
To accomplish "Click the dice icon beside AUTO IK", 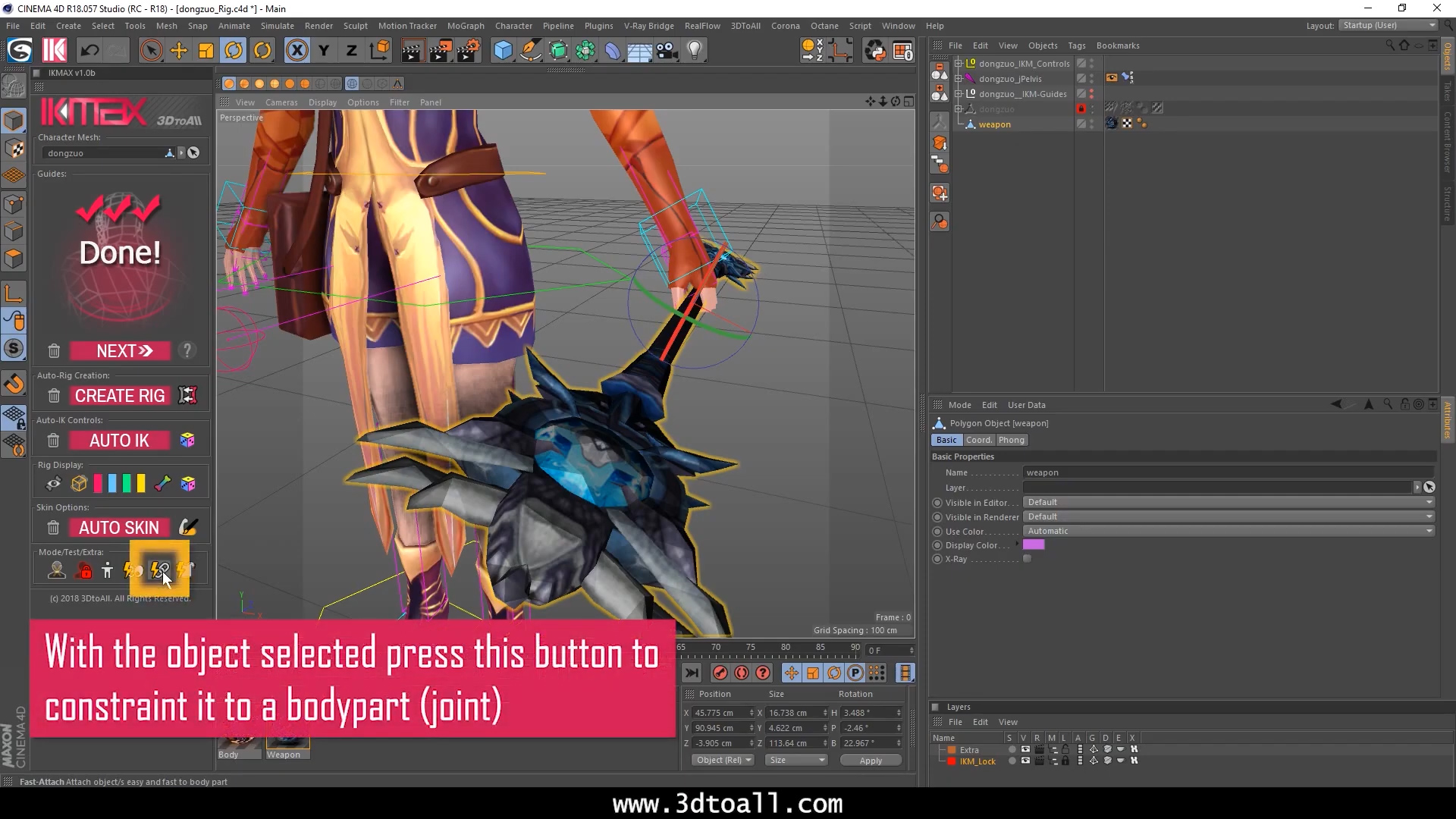I will tap(187, 440).
